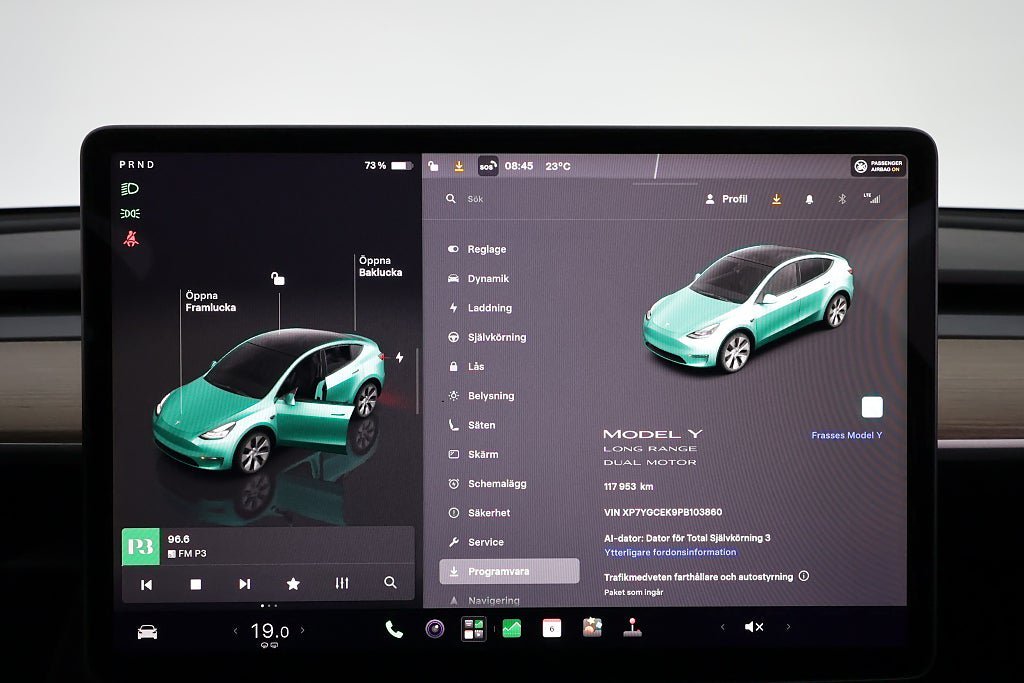Image resolution: width=1024 pixels, height=683 pixels.
Task: Tap the LTE signal strength icon
Action: pyautogui.click(x=872, y=198)
